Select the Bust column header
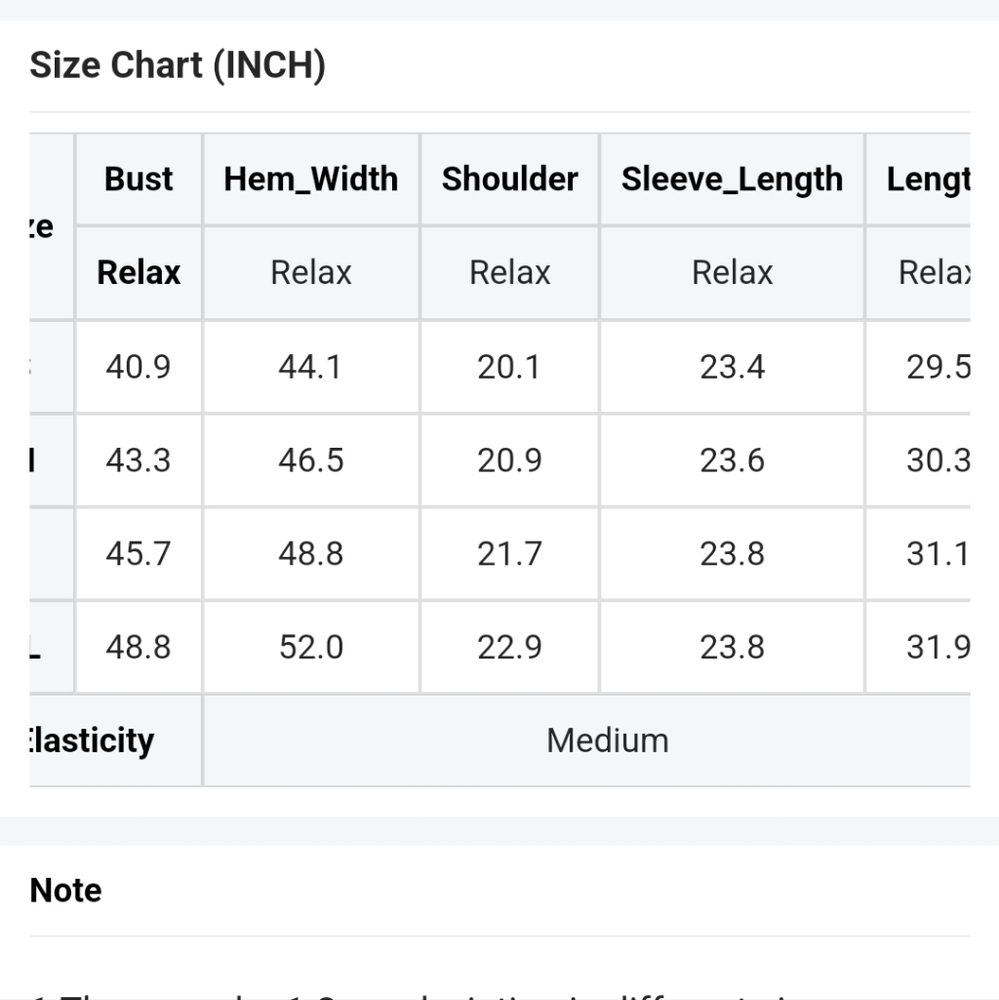Screen dimensions: 999x1000 (138, 179)
